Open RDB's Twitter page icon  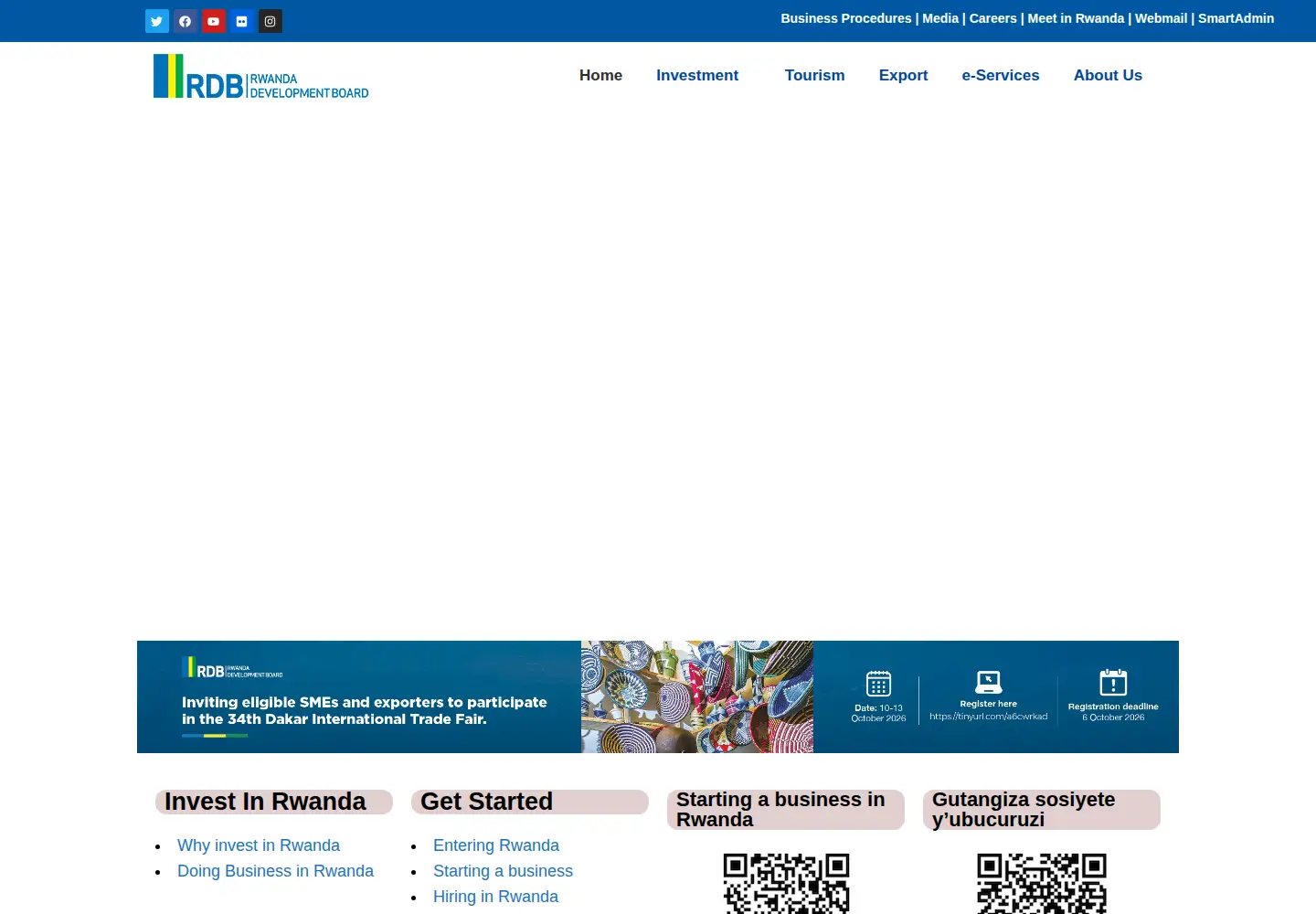tap(157, 21)
